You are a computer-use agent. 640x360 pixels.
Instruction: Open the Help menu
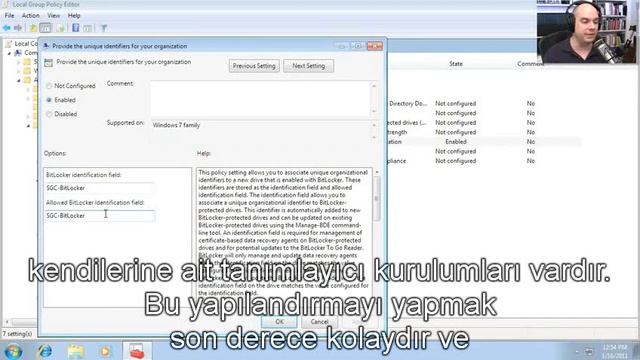pos(74,16)
